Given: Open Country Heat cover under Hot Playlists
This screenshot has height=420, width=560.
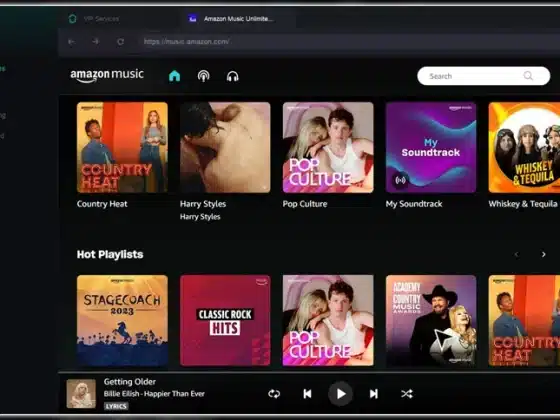Looking at the screenshot, I should coord(524,320).
